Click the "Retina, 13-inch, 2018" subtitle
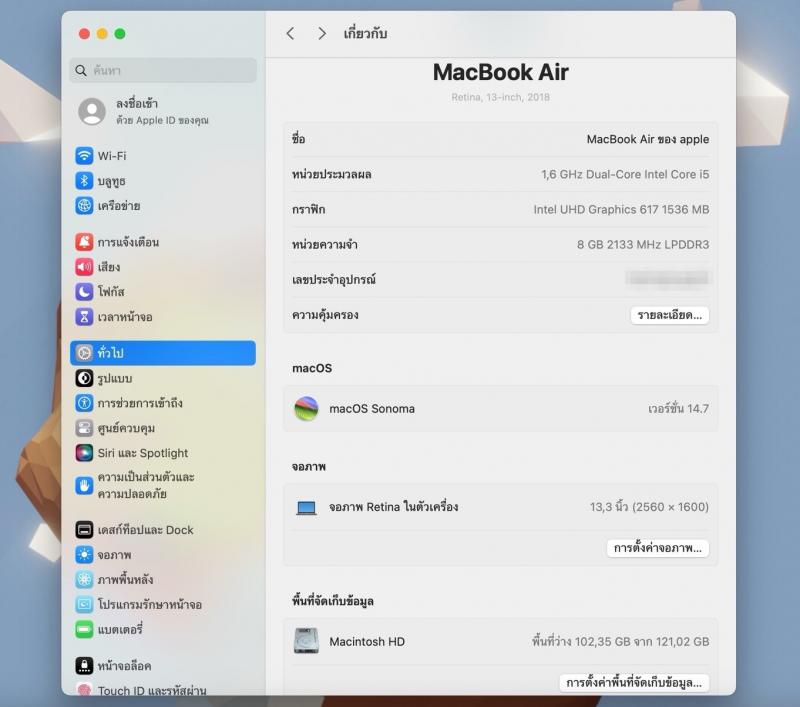 501,97
